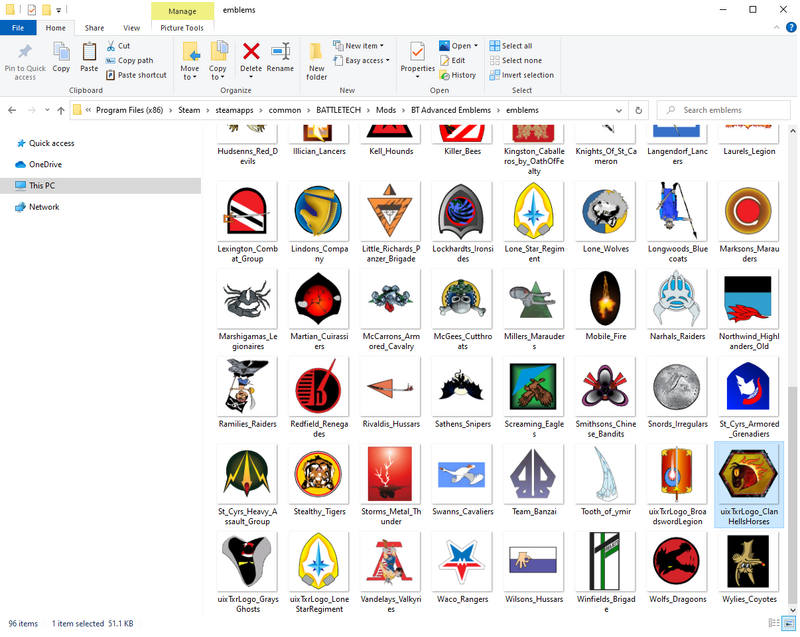Click Pin to Quick access icon
This screenshot has height=637, width=800.
coord(24,51)
